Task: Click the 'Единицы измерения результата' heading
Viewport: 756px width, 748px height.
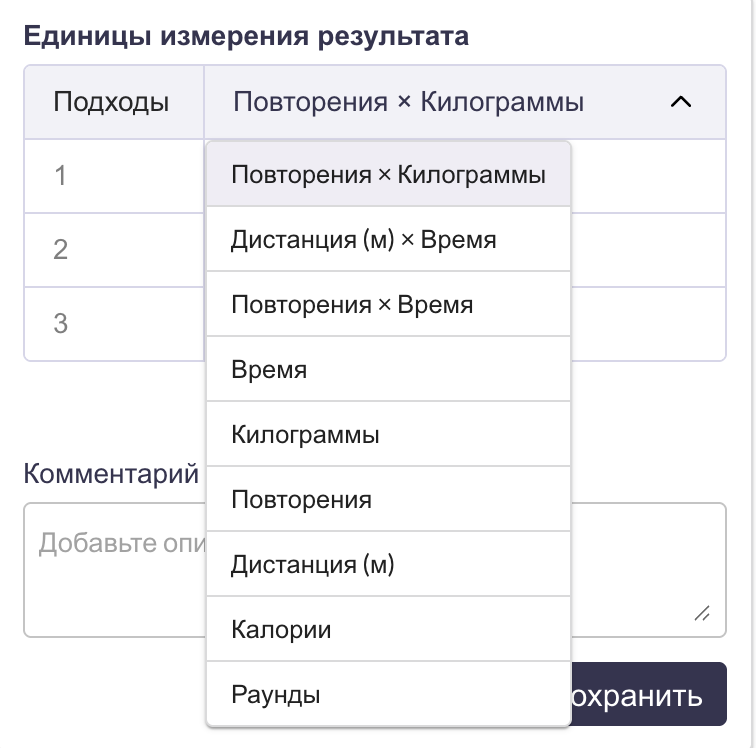Action: coord(246,37)
